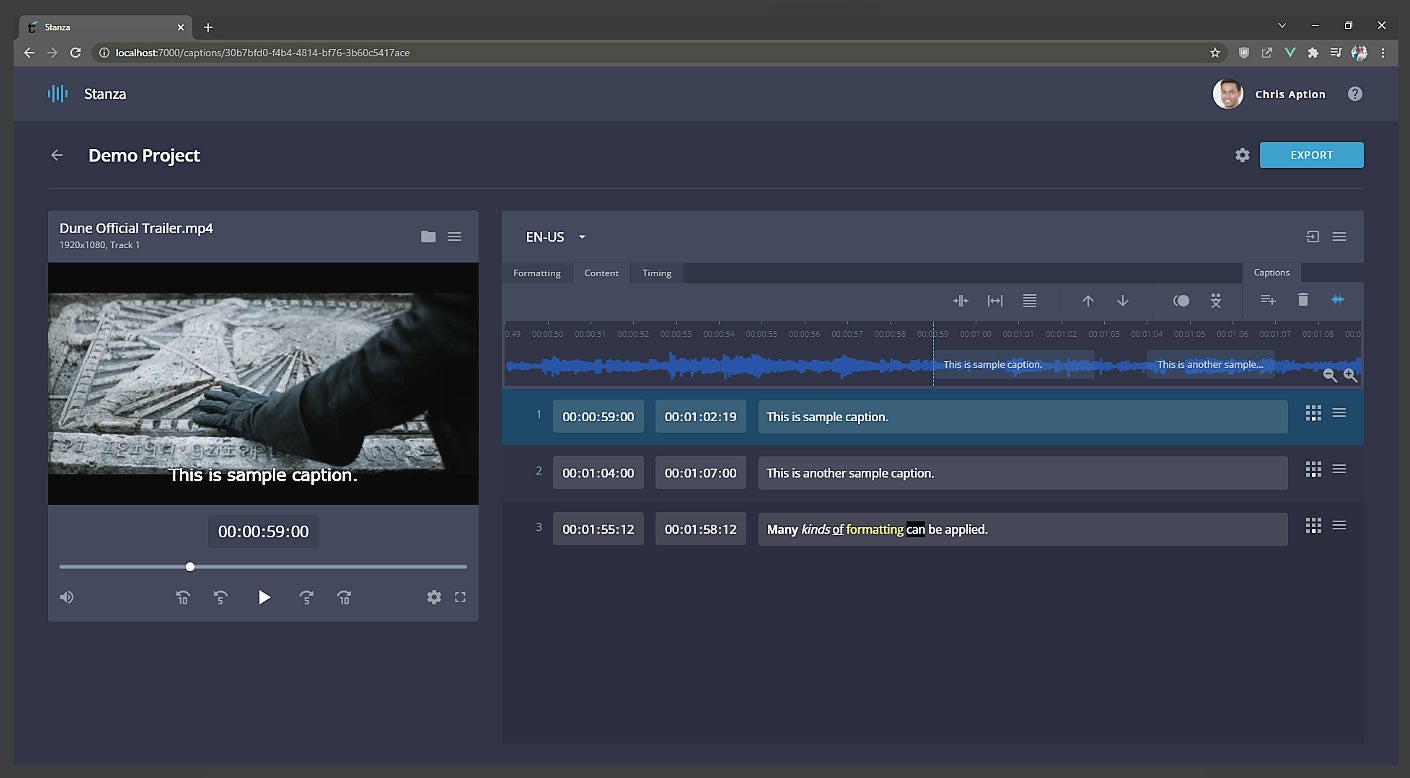Click the video seek slider handle
The image size is (1410, 778).
pos(190,567)
